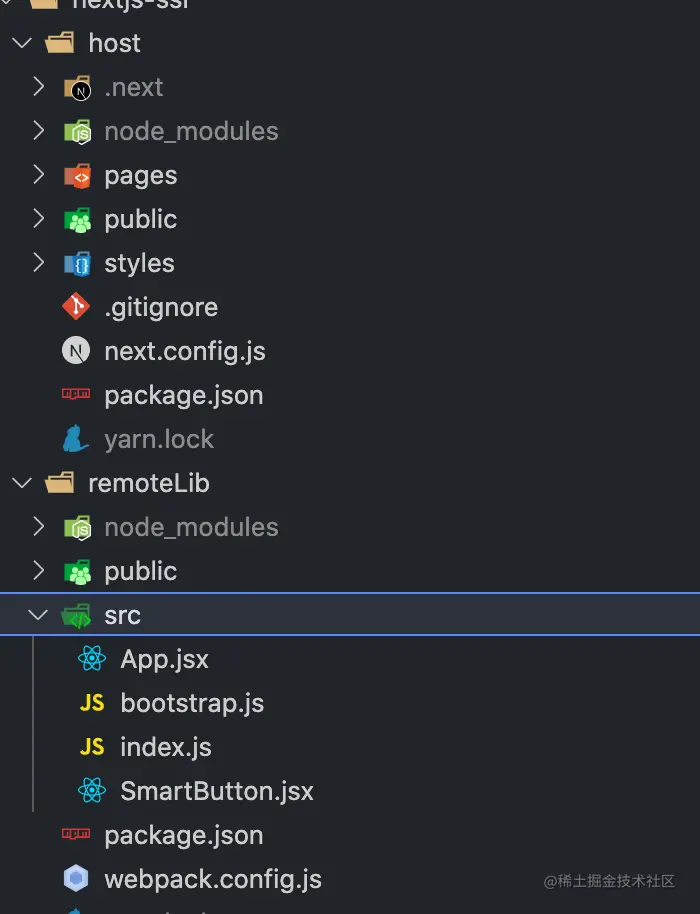This screenshot has width=700, height=914.
Task: Click the React icon beside App.jsx
Action: 92,659
